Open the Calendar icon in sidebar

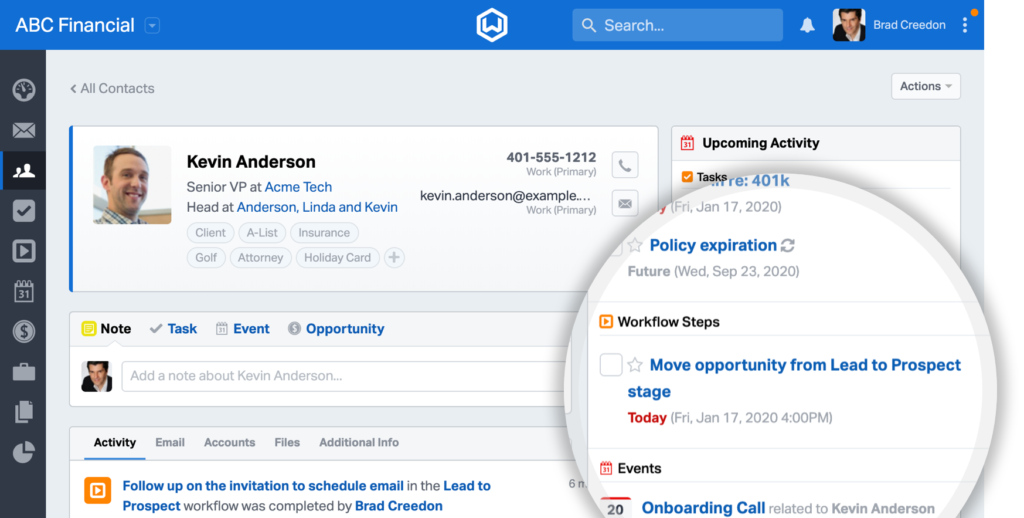pos(24,291)
